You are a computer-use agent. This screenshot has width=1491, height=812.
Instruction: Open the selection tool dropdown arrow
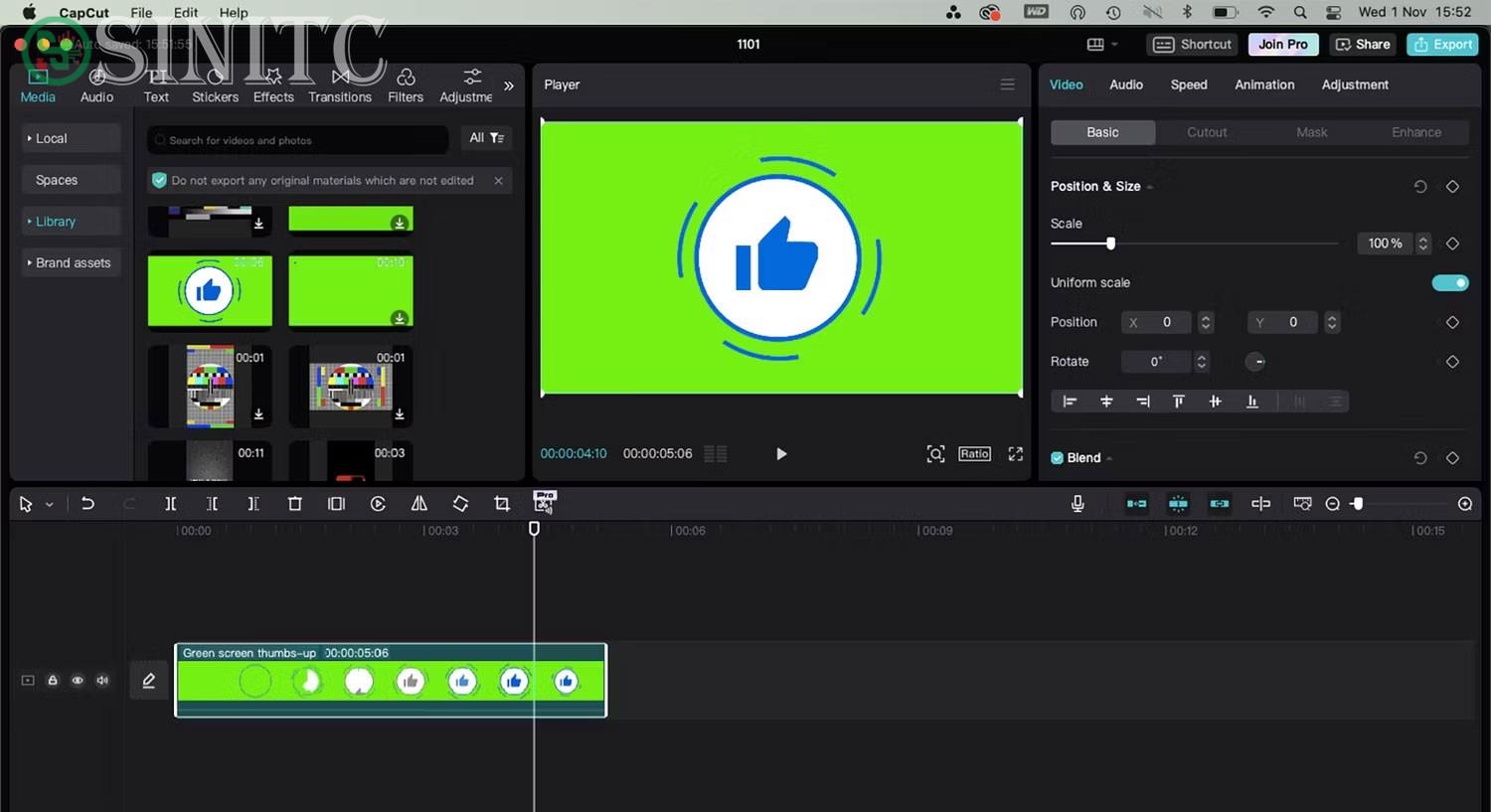(x=49, y=505)
